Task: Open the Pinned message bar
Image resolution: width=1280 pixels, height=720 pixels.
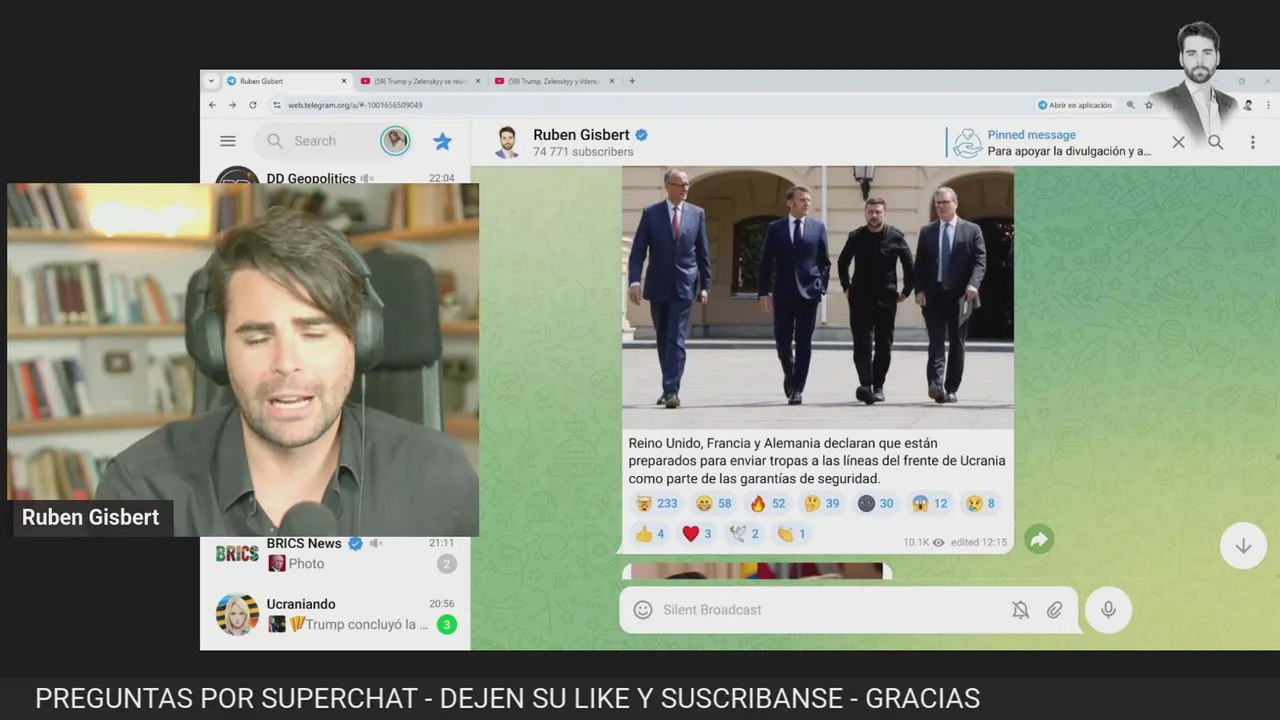Action: click(1050, 142)
